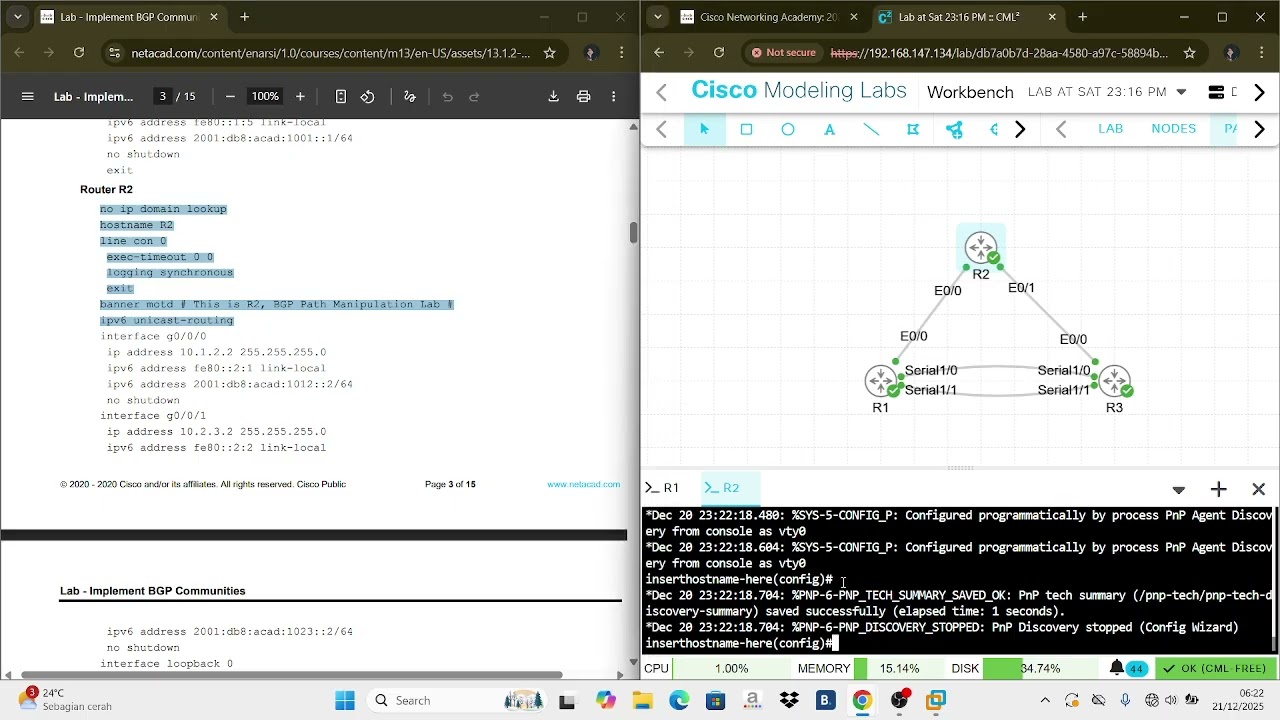Collapse the console panel with down arrow
The height and width of the screenshot is (720, 1280).
pyautogui.click(x=1179, y=490)
